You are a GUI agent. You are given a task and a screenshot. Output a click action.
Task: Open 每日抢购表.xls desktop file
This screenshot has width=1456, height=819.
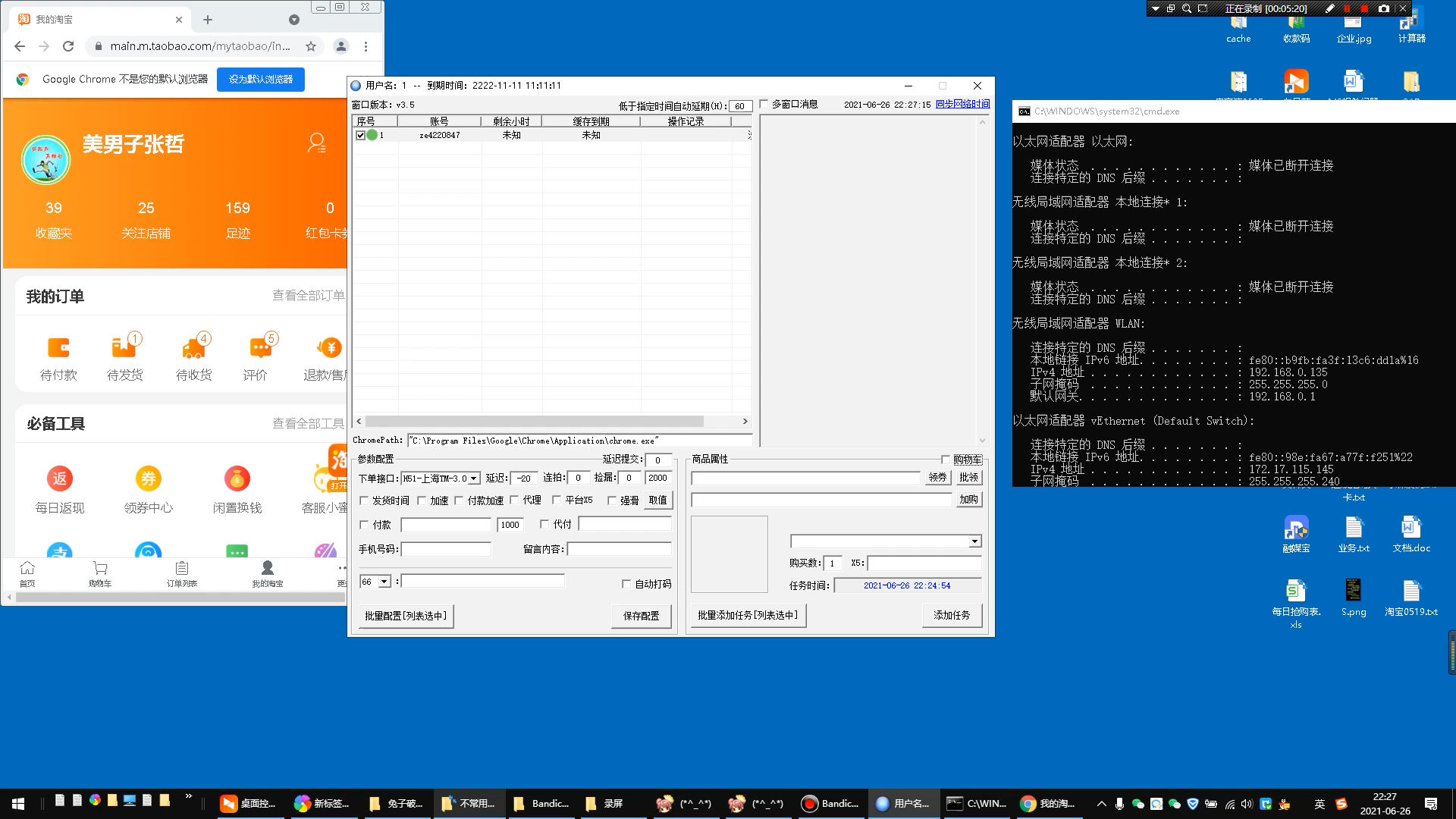1296,603
